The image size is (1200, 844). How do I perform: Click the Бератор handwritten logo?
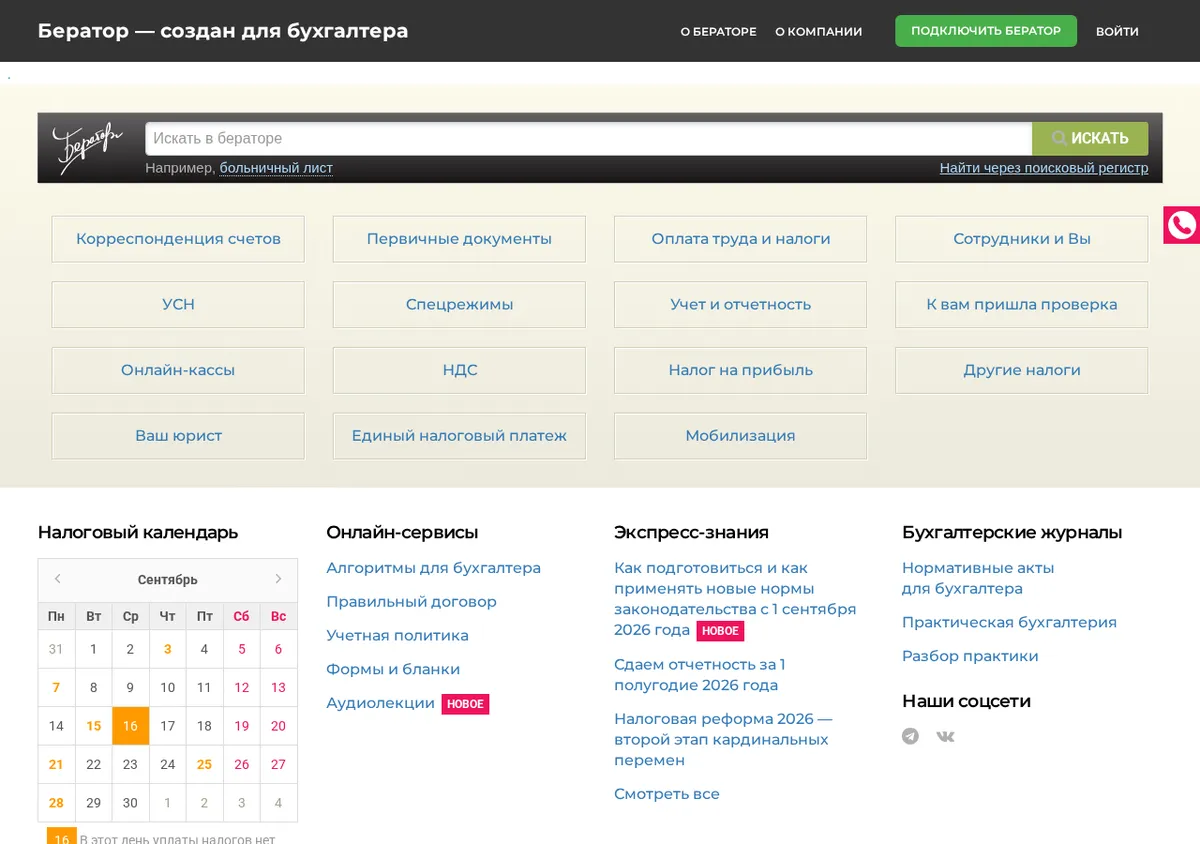[x=88, y=146]
